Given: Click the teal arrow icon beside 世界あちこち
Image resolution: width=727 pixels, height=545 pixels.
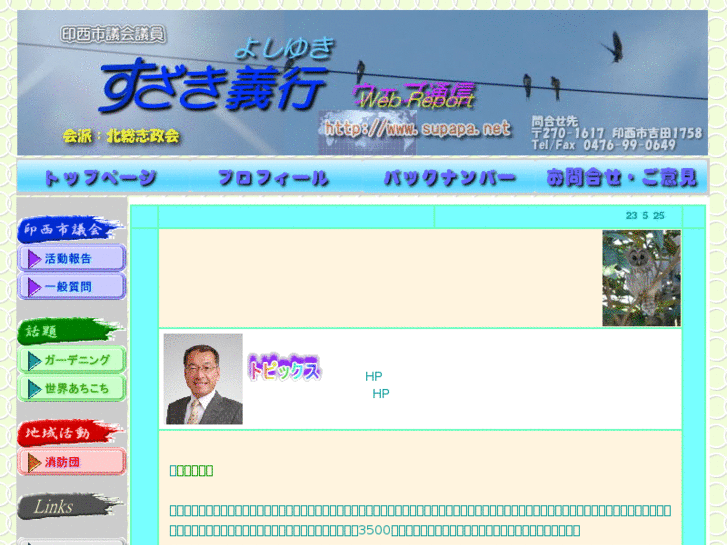Looking at the screenshot, I should [x=34, y=389].
